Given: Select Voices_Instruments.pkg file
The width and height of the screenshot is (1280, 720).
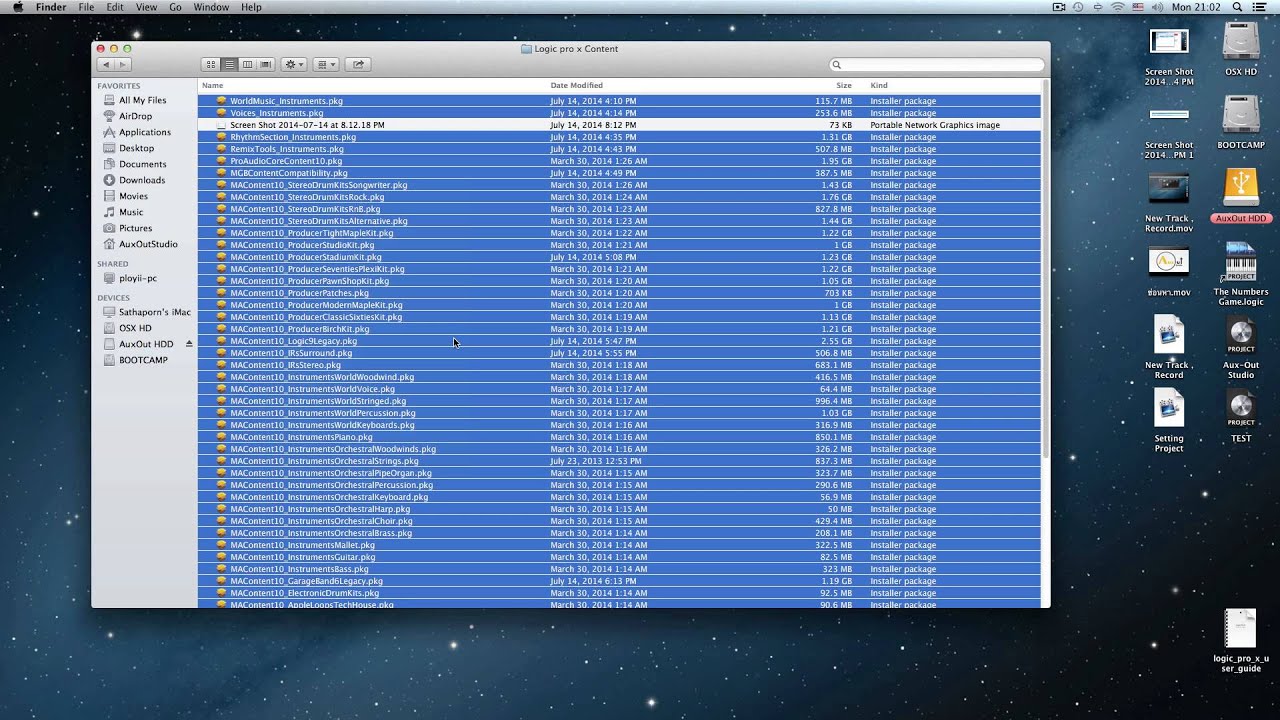Looking at the screenshot, I should pos(619,113).
